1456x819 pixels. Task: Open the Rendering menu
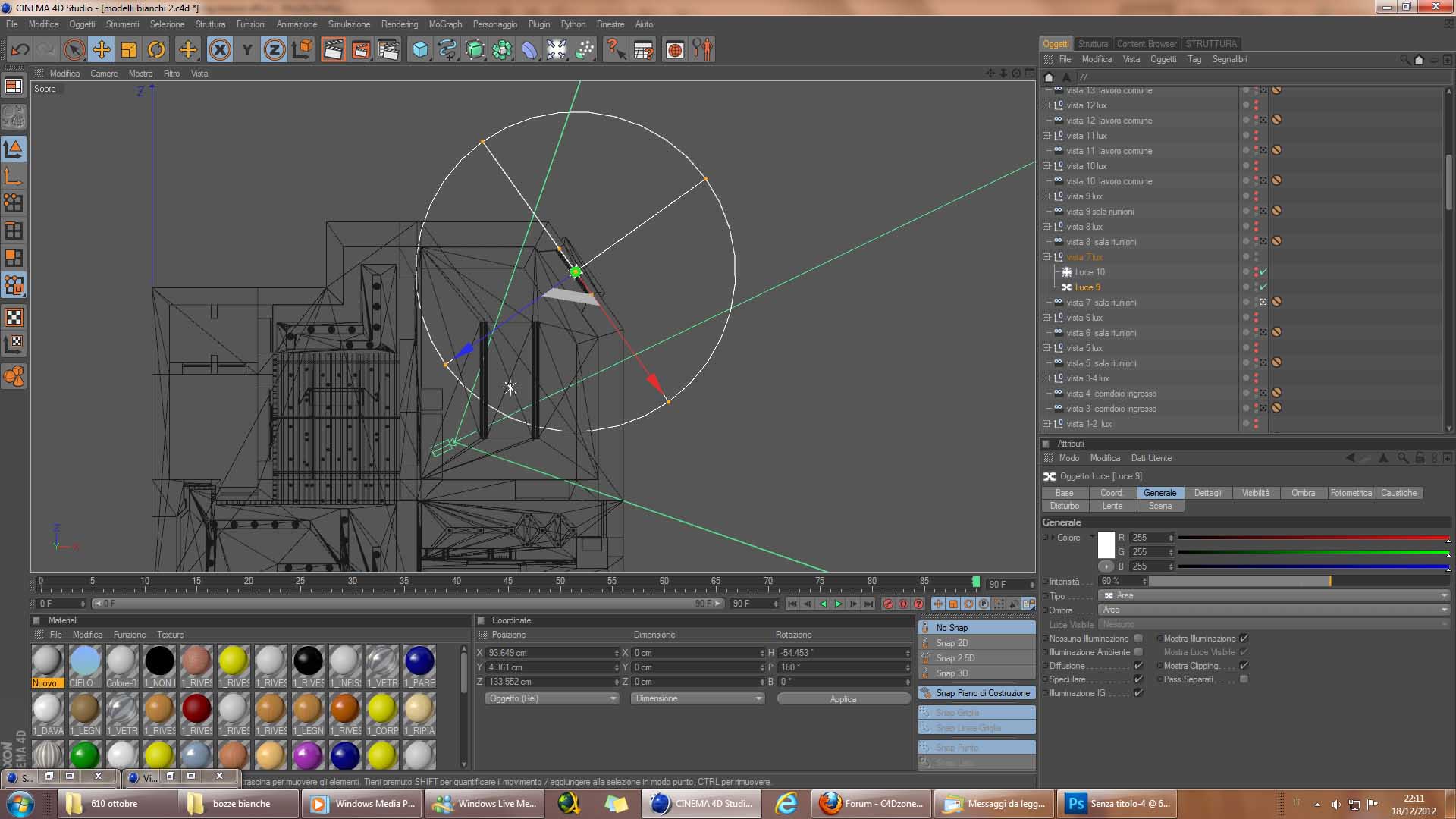pyautogui.click(x=399, y=24)
